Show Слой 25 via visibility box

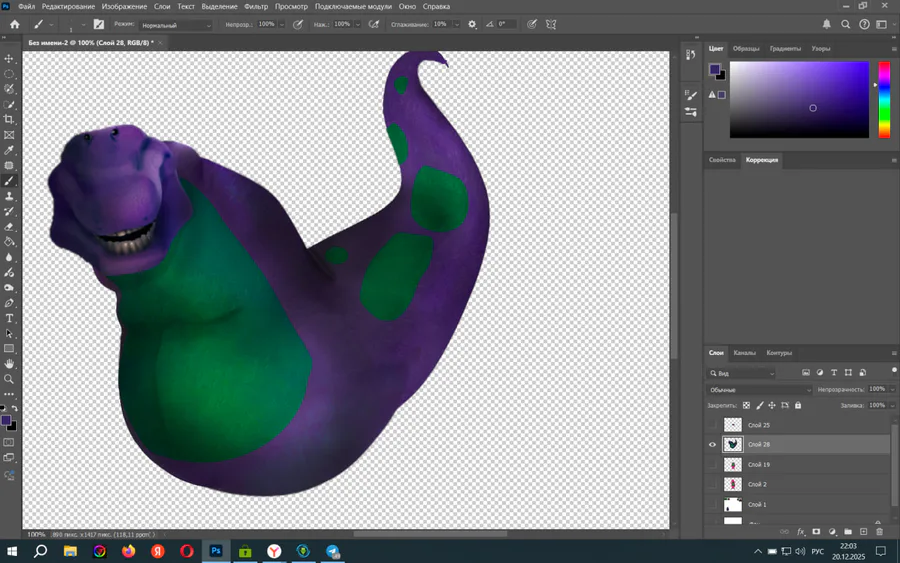[x=712, y=425]
